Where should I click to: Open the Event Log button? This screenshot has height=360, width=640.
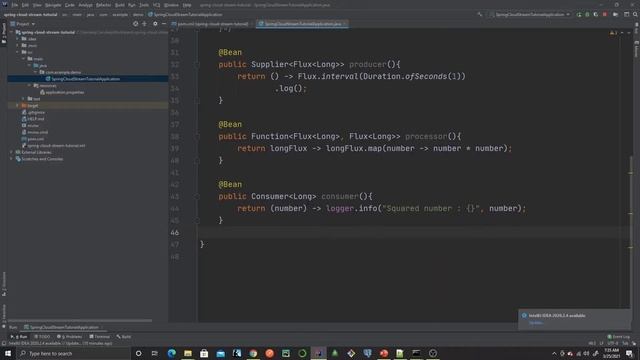tap(619, 337)
